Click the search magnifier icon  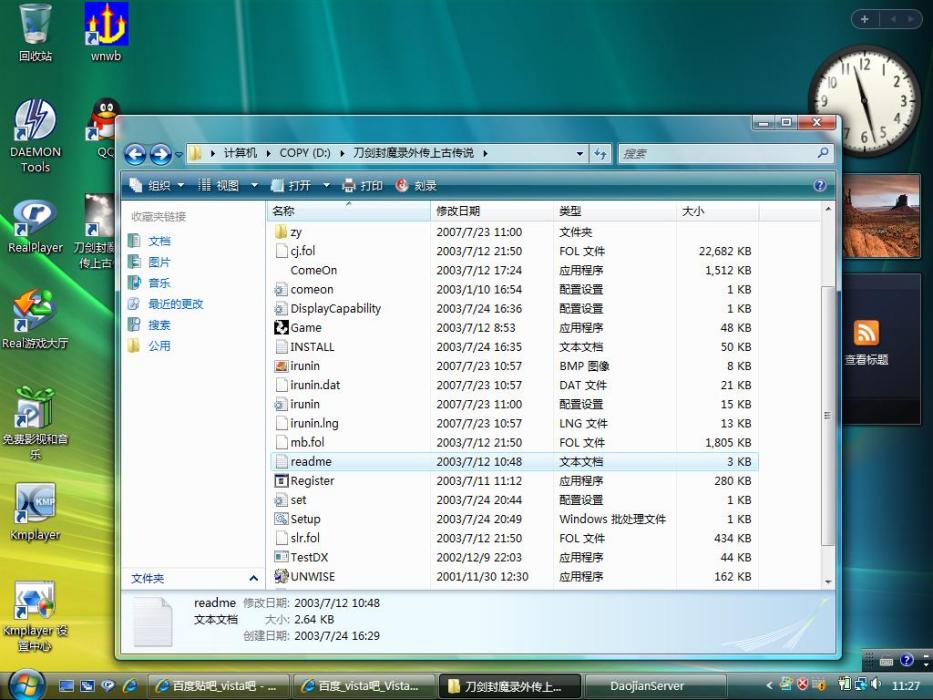pos(823,153)
